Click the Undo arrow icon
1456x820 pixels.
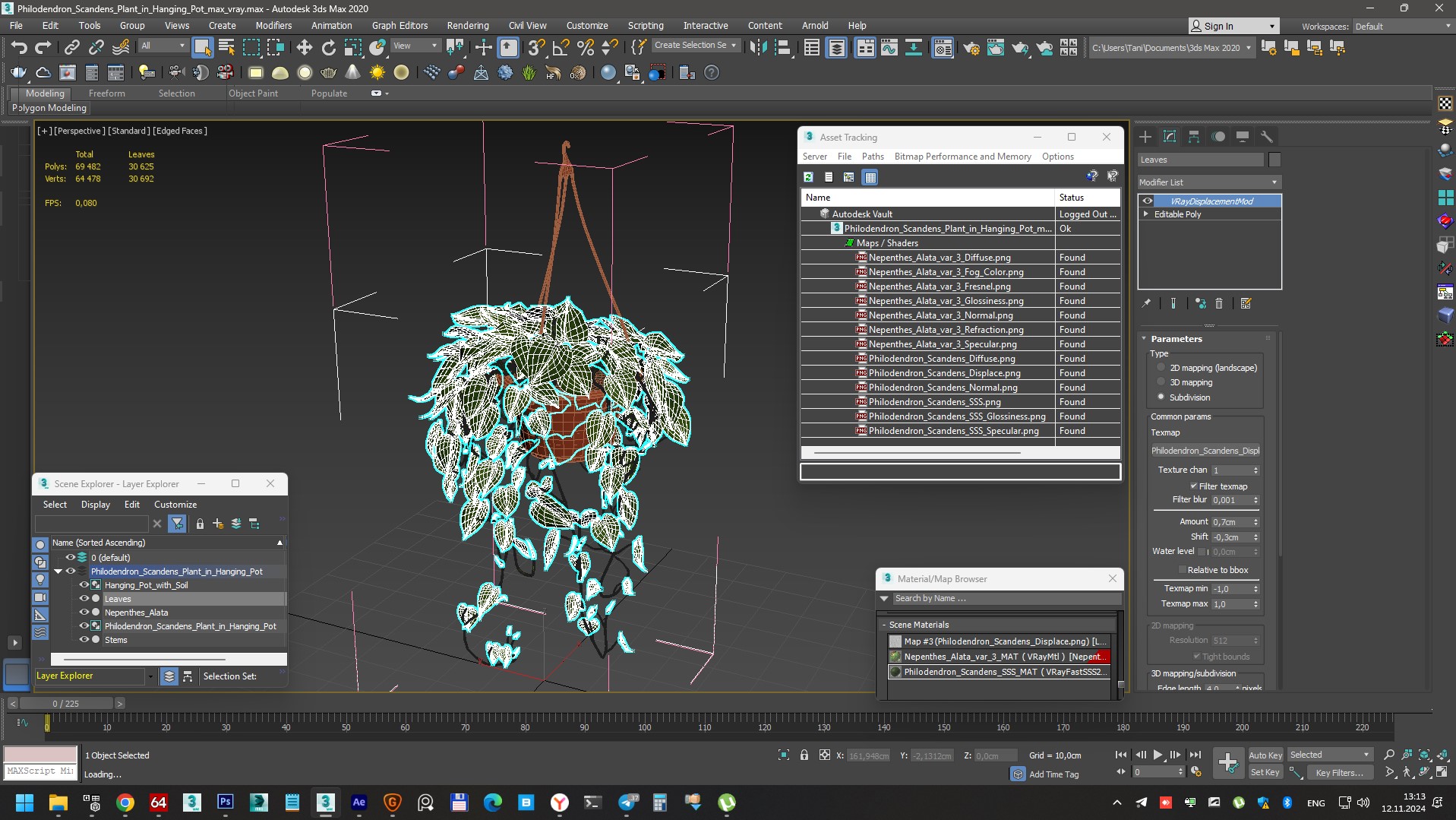(x=19, y=48)
